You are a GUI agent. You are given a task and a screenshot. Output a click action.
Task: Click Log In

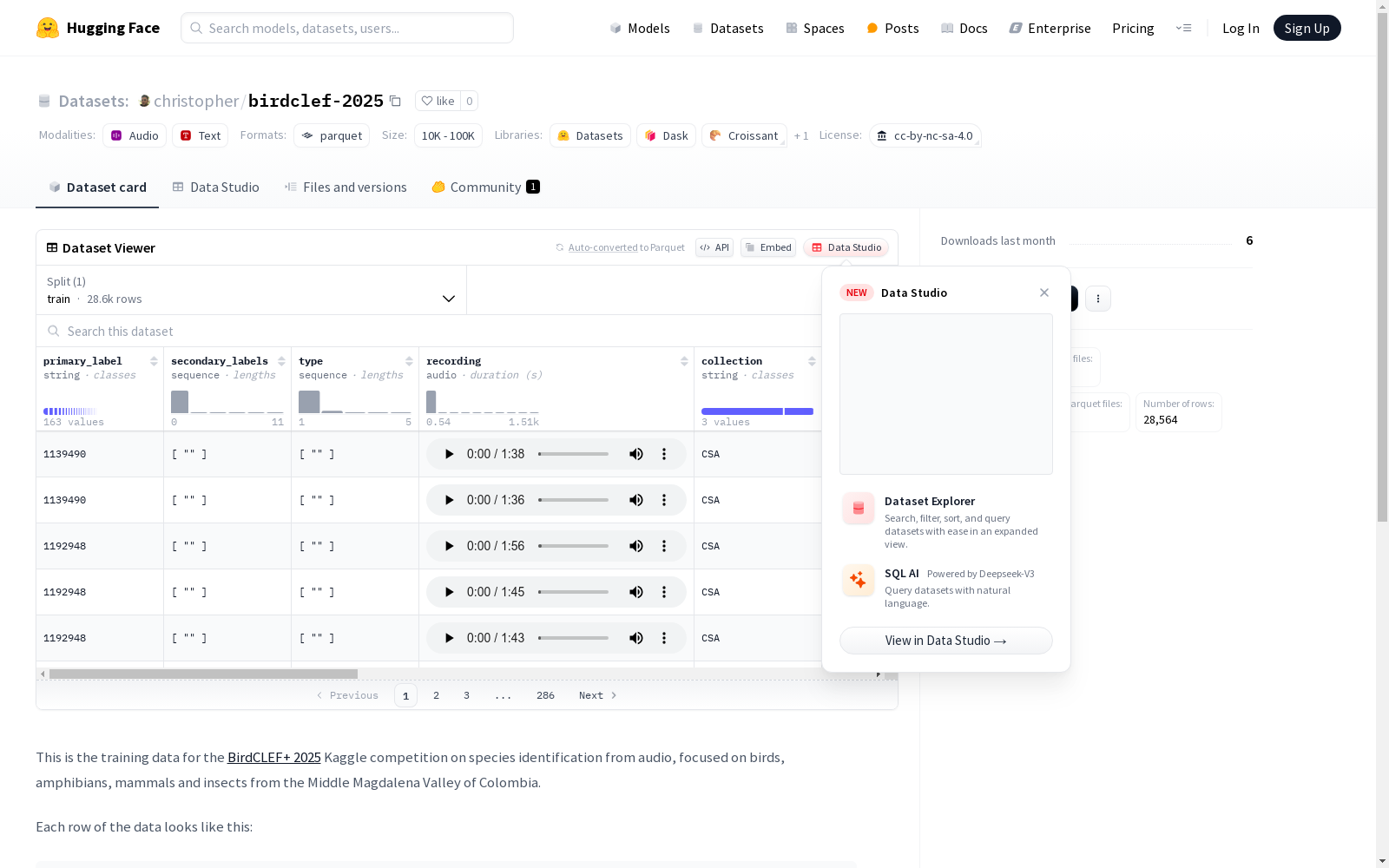1241,28
